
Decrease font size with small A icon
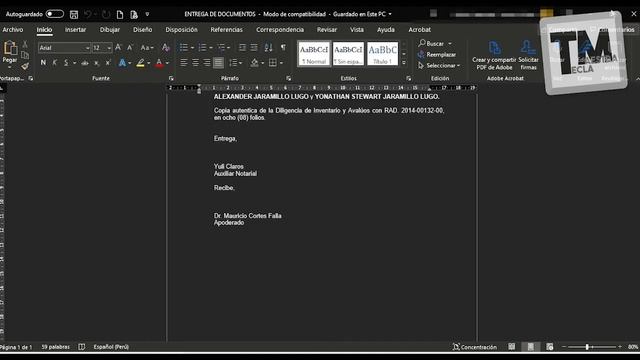[130, 48]
